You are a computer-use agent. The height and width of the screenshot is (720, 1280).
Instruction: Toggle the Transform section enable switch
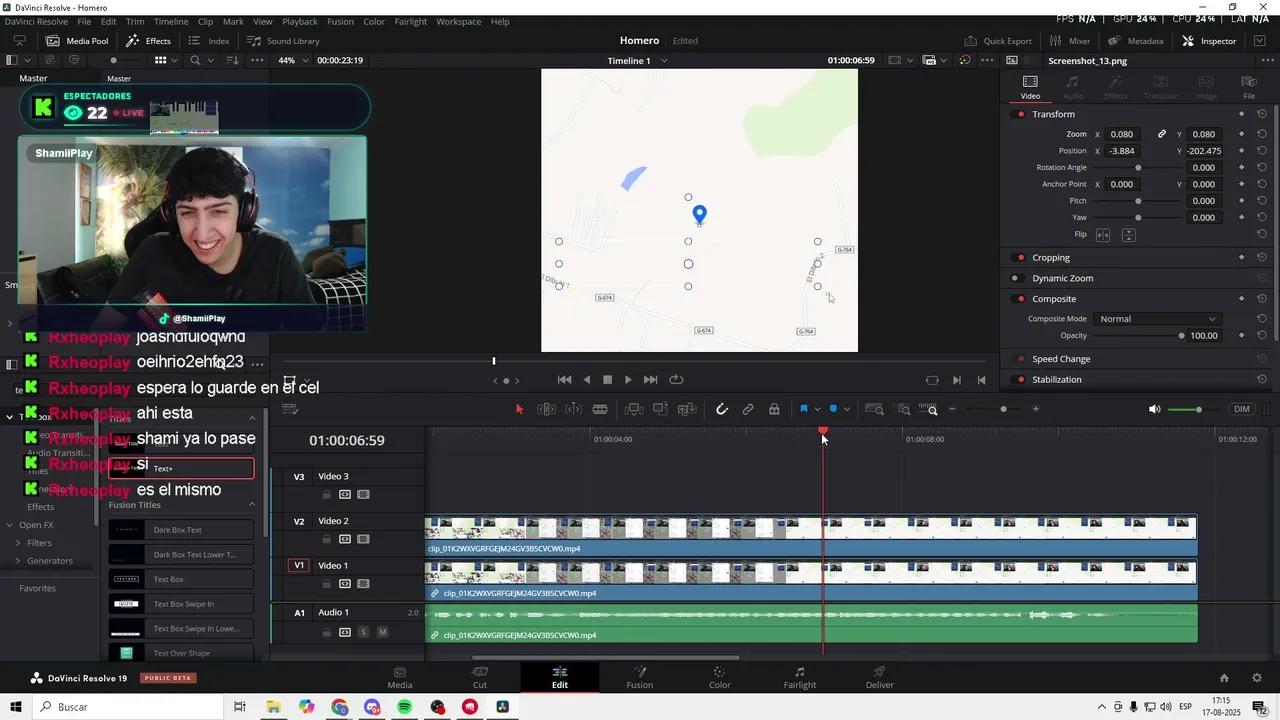click(1020, 114)
